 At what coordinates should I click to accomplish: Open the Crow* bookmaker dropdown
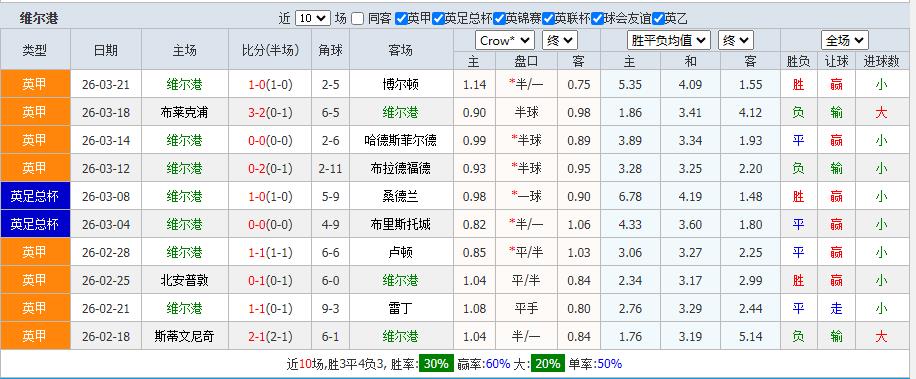click(x=505, y=41)
